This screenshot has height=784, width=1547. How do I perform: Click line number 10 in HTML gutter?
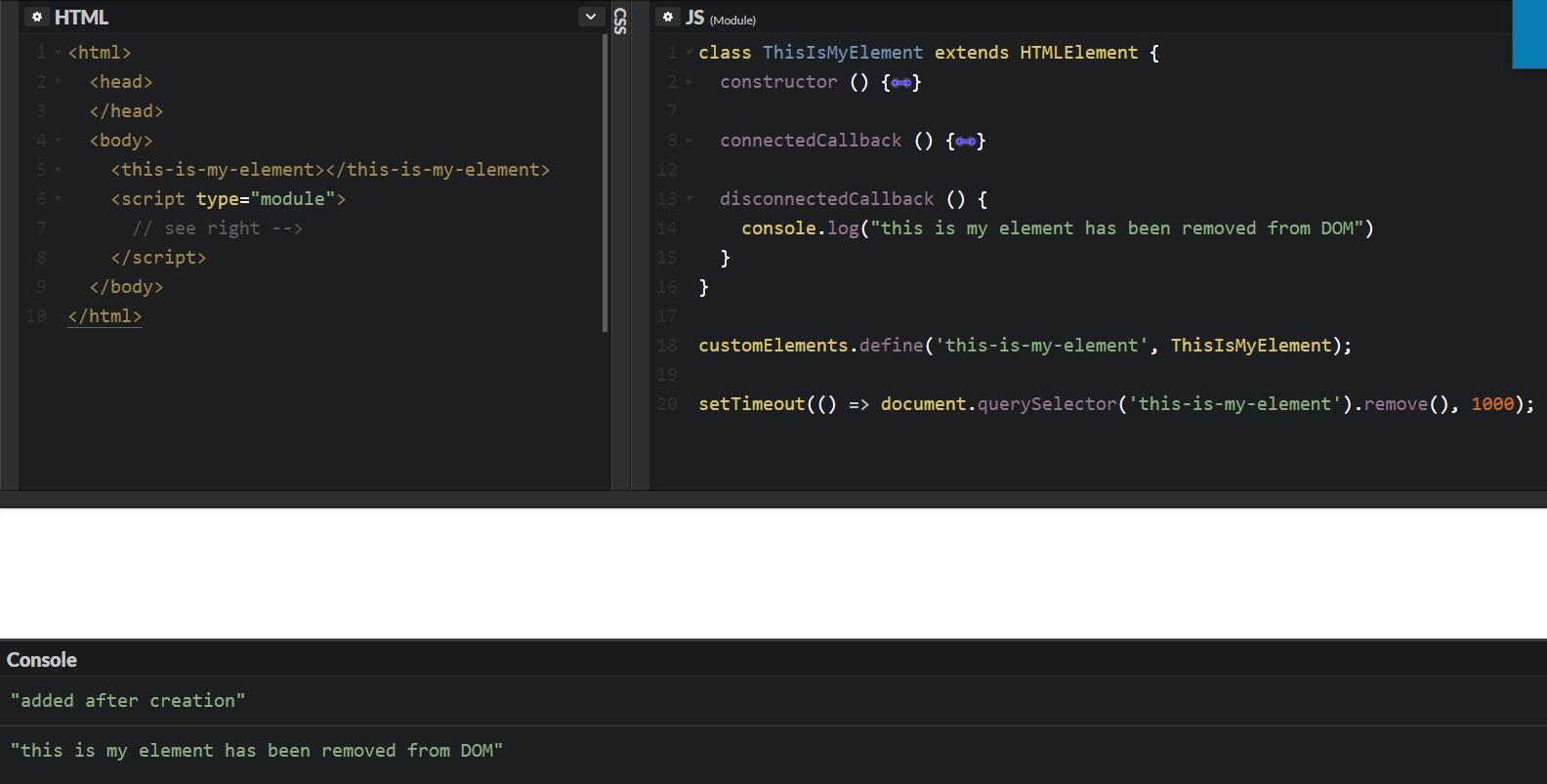pos(36,316)
